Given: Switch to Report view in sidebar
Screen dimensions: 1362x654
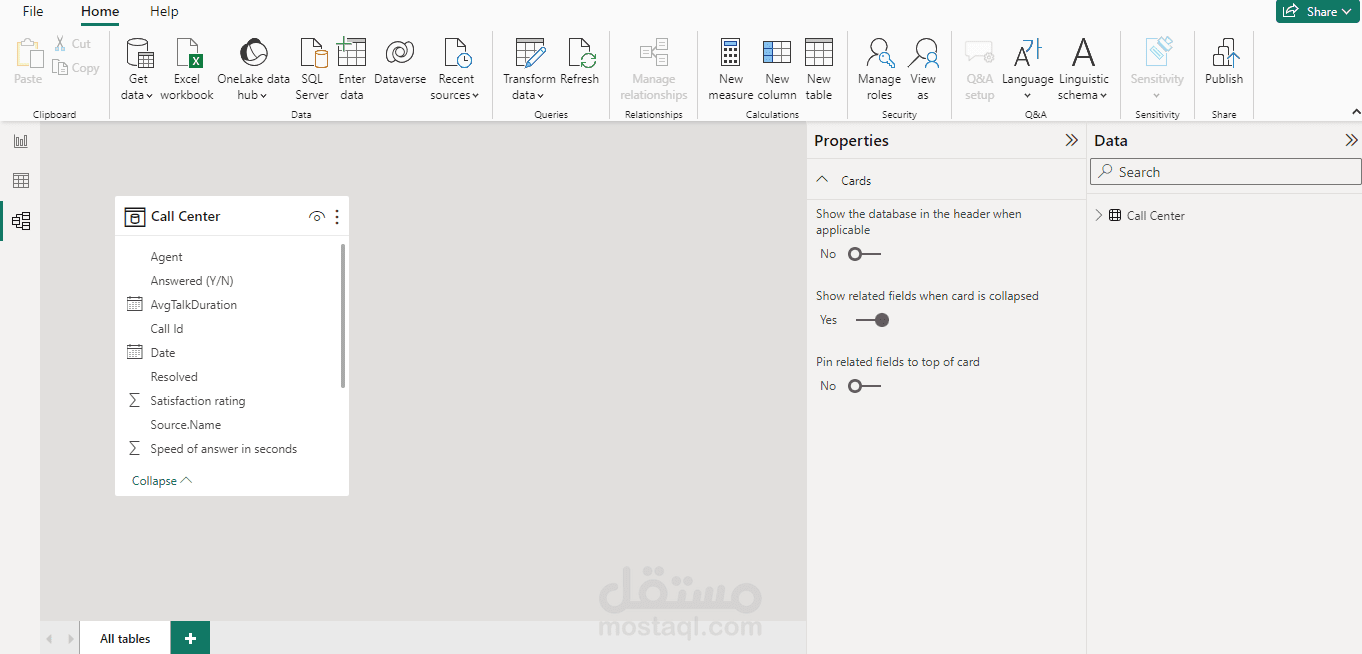Looking at the screenshot, I should 20,141.
